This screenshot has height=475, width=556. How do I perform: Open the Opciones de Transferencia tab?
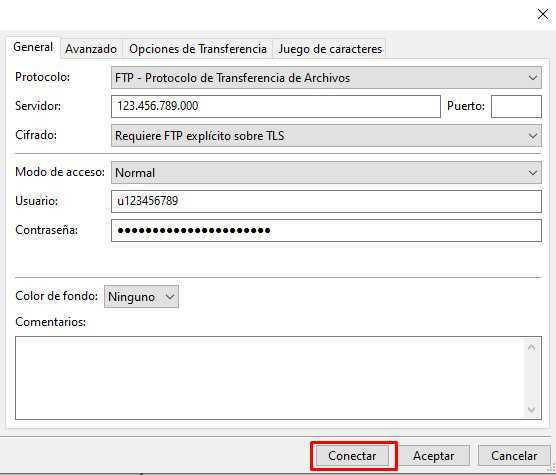pyautogui.click(x=198, y=49)
